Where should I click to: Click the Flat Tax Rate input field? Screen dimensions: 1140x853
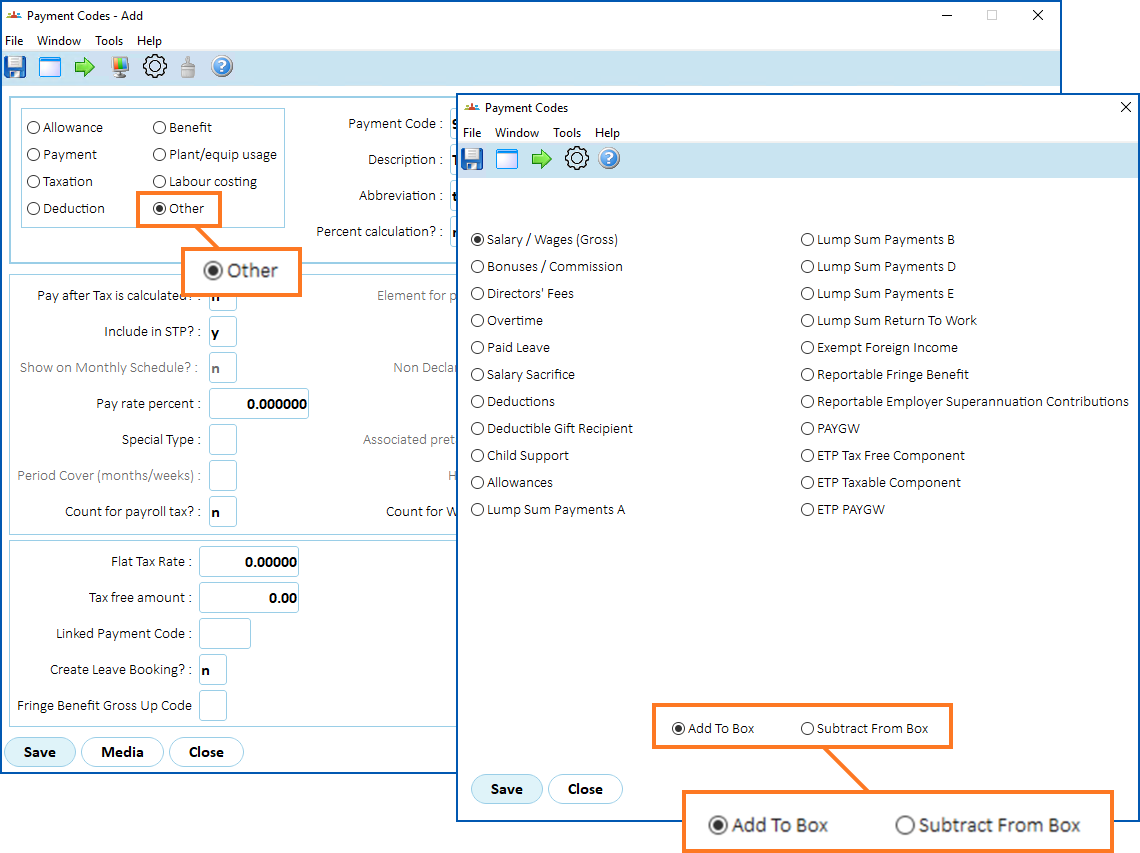249,562
